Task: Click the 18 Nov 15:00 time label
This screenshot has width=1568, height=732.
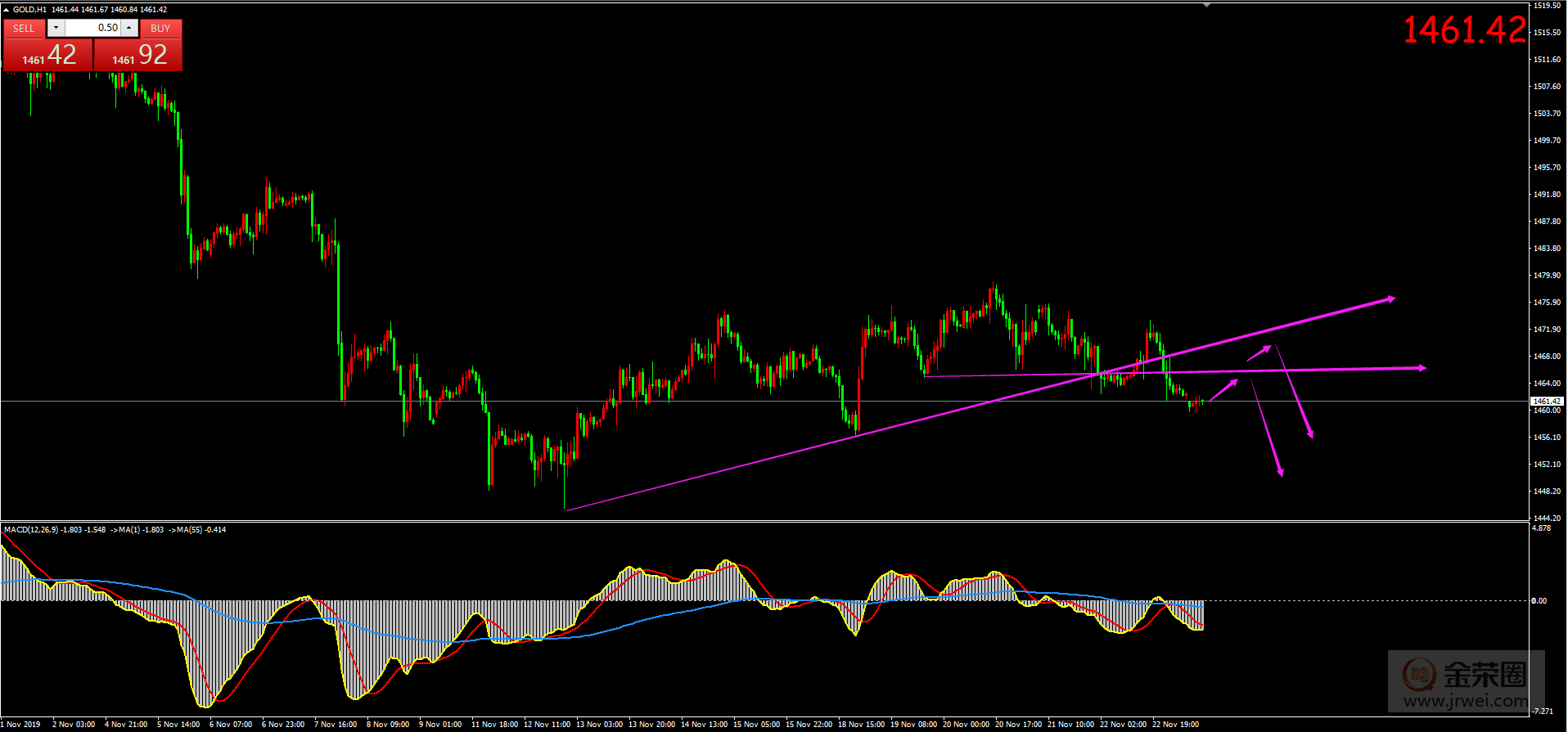Action: pyautogui.click(x=861, y=725)
